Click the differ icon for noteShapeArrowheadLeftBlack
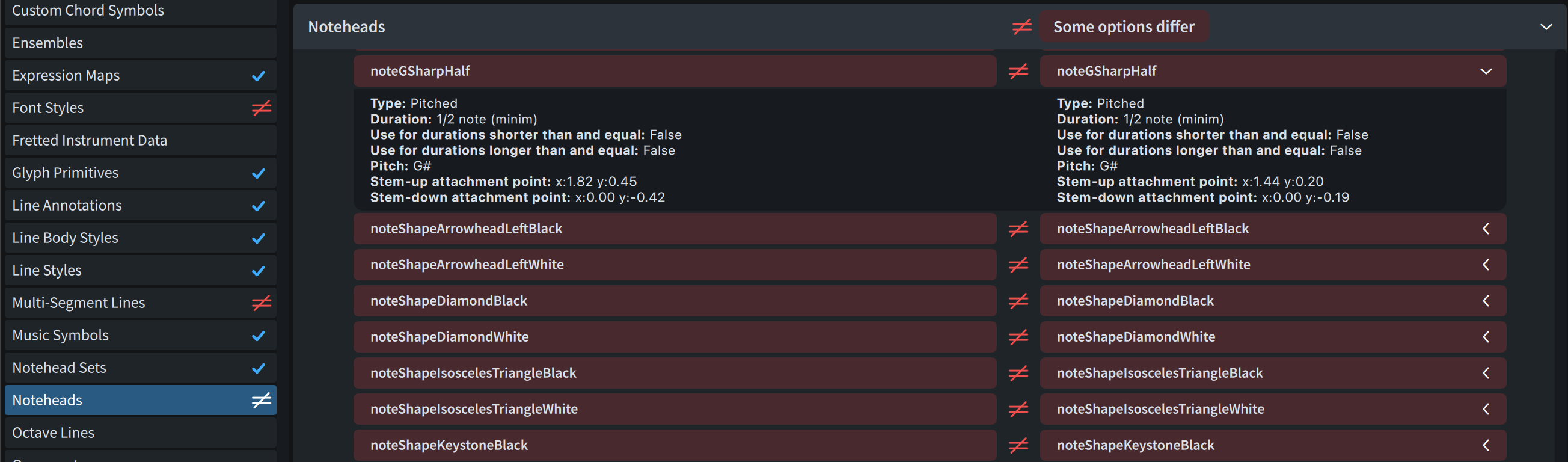The width and height of the screenshot is (1568, 462). 1018,229
